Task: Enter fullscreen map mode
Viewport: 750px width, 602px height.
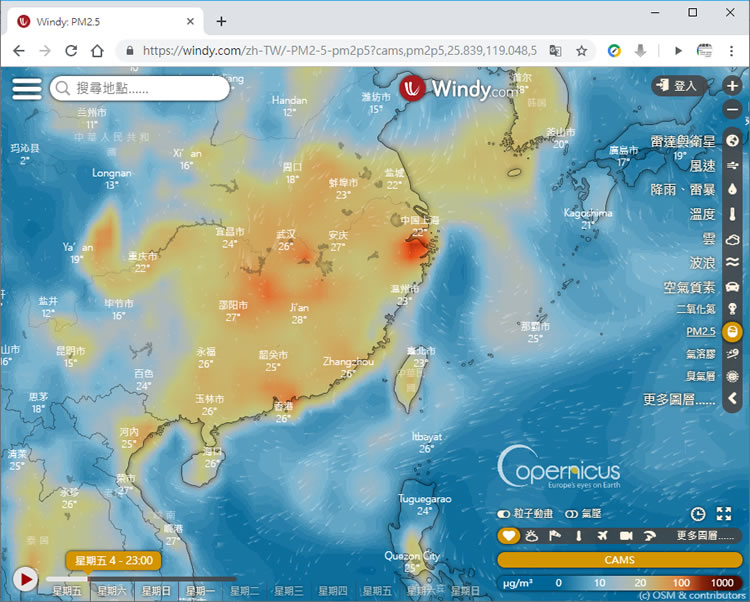Action: coord(725,514)
